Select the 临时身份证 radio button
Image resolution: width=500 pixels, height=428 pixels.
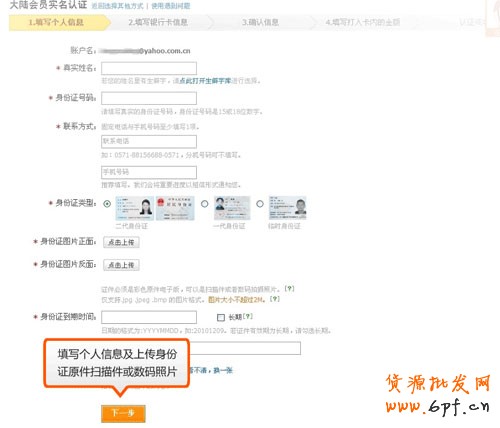point(260,204)
